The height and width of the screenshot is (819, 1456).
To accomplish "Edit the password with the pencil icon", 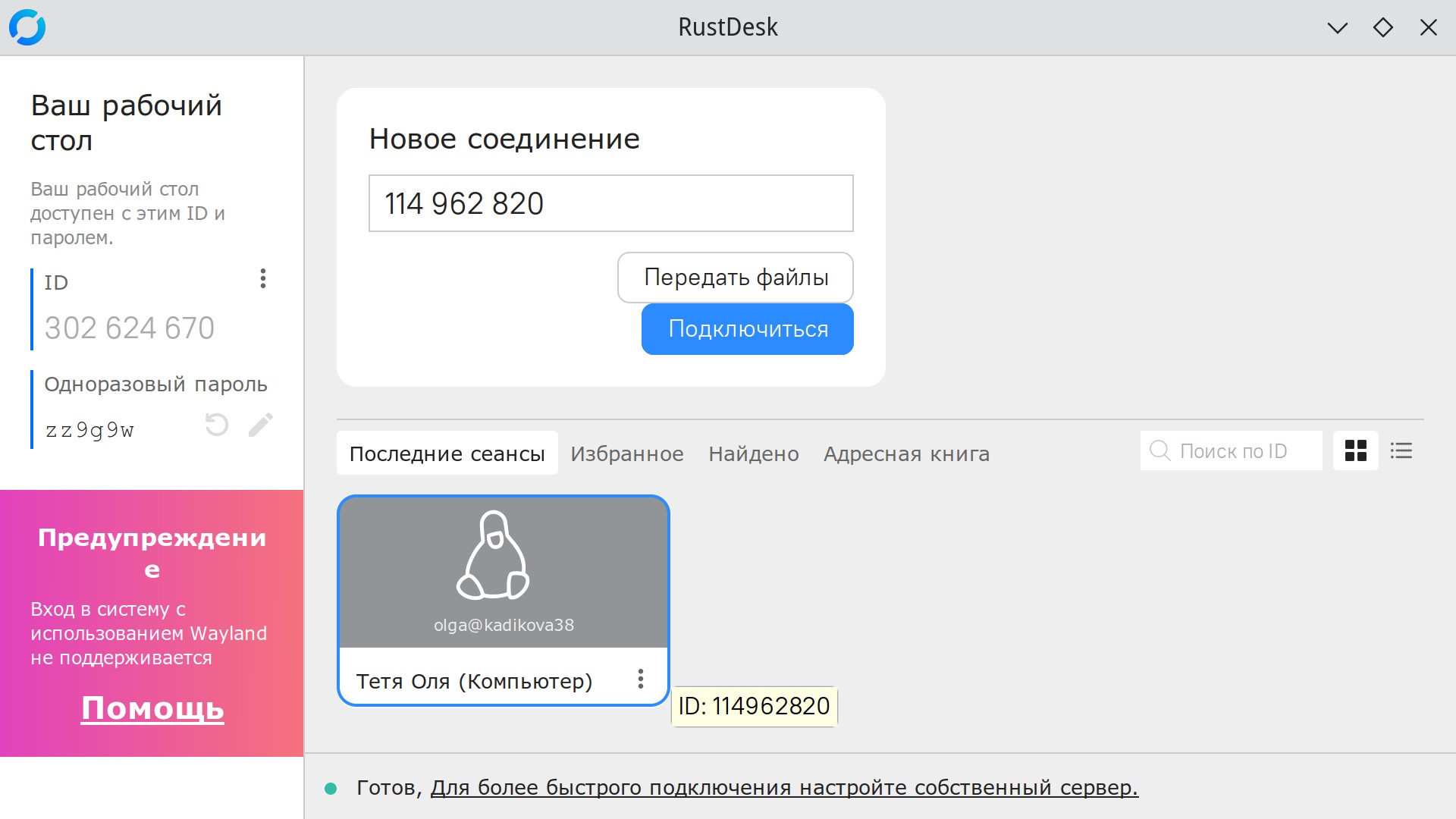I will coord(260,425).
